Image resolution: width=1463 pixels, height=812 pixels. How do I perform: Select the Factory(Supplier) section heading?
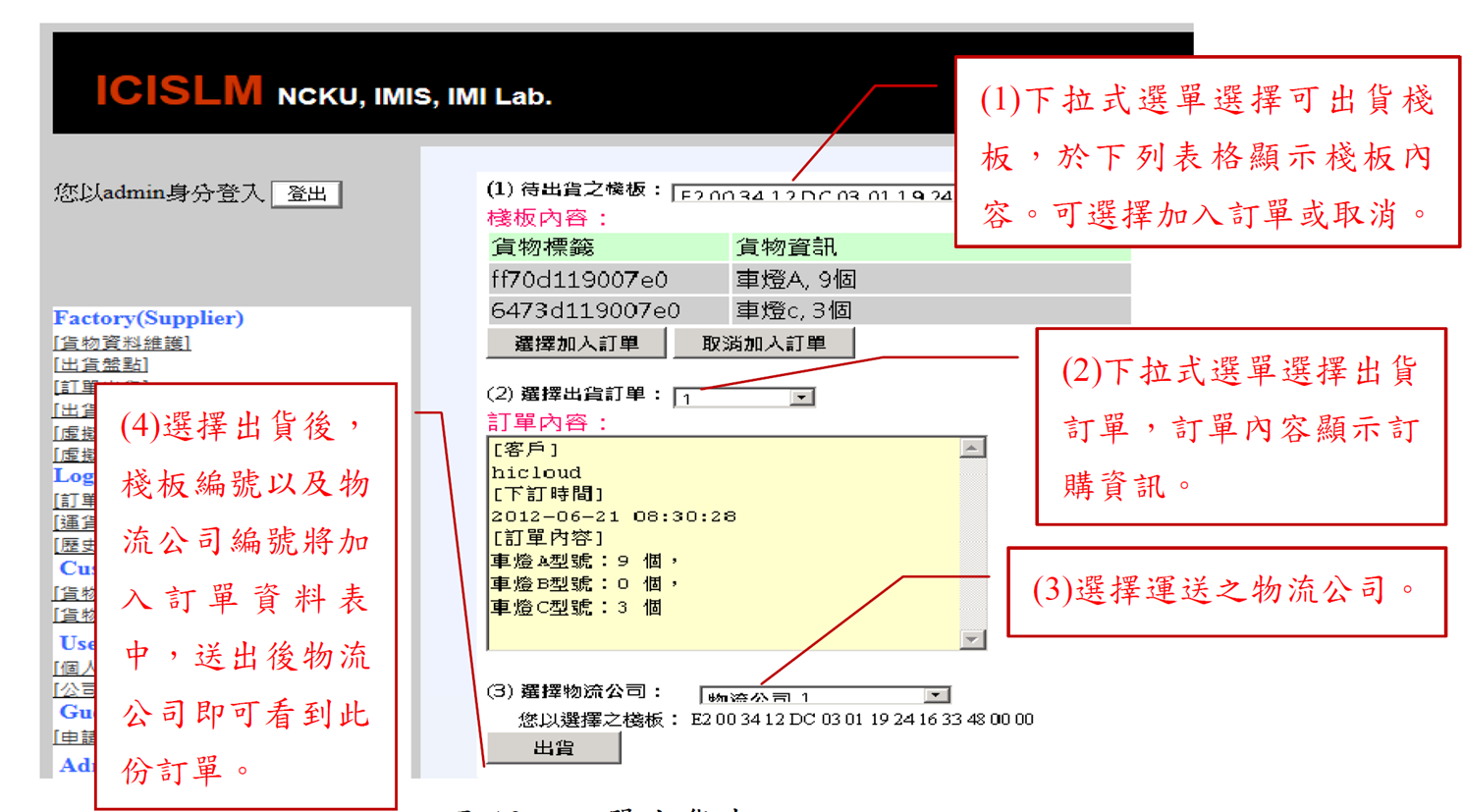point(148,318)
